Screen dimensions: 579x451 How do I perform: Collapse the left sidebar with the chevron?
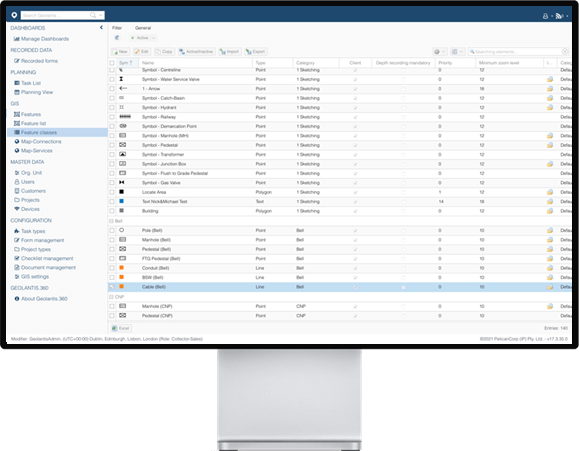point(101,28)
